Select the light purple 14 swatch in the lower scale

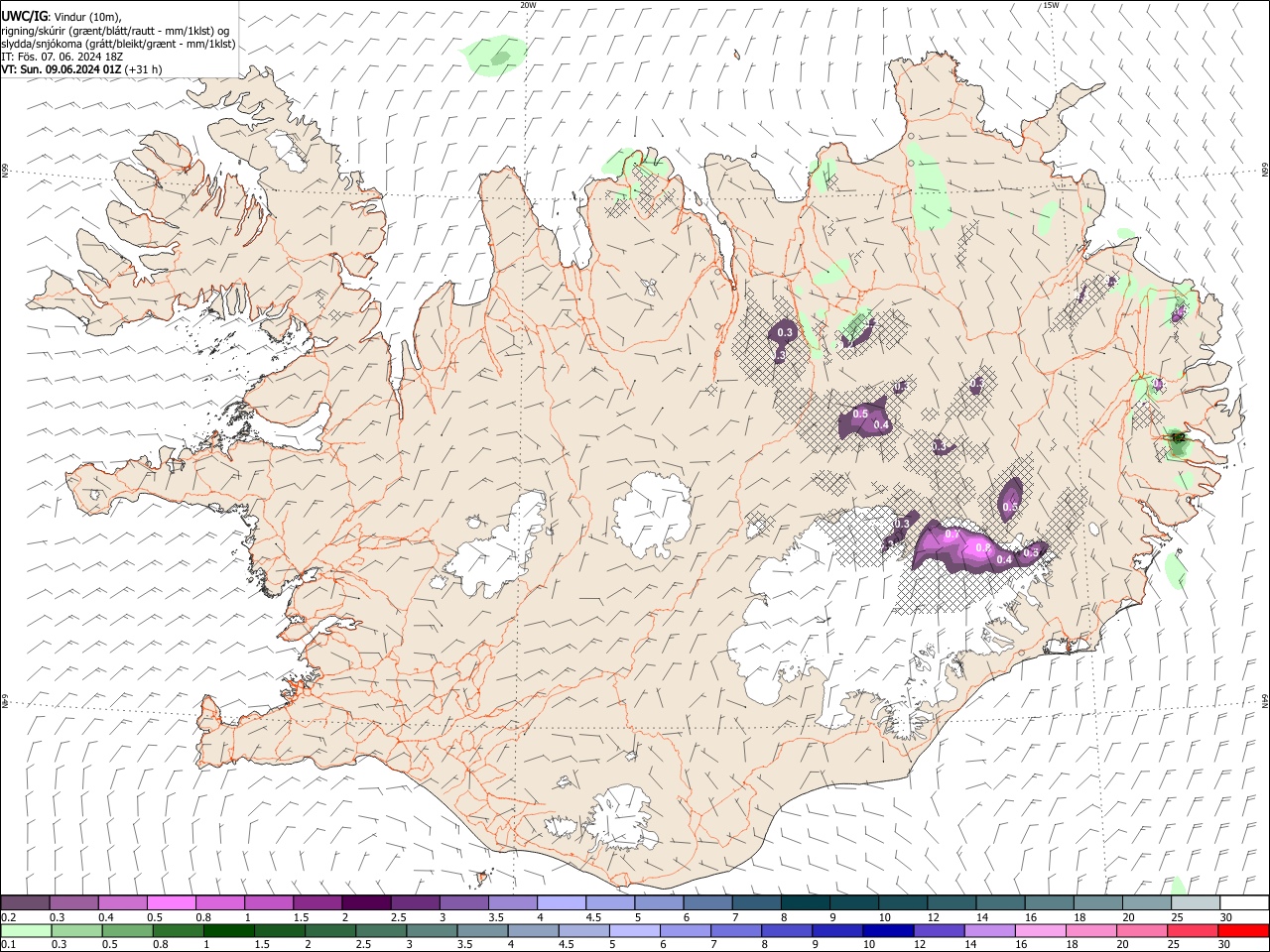(x=989, y=930)
